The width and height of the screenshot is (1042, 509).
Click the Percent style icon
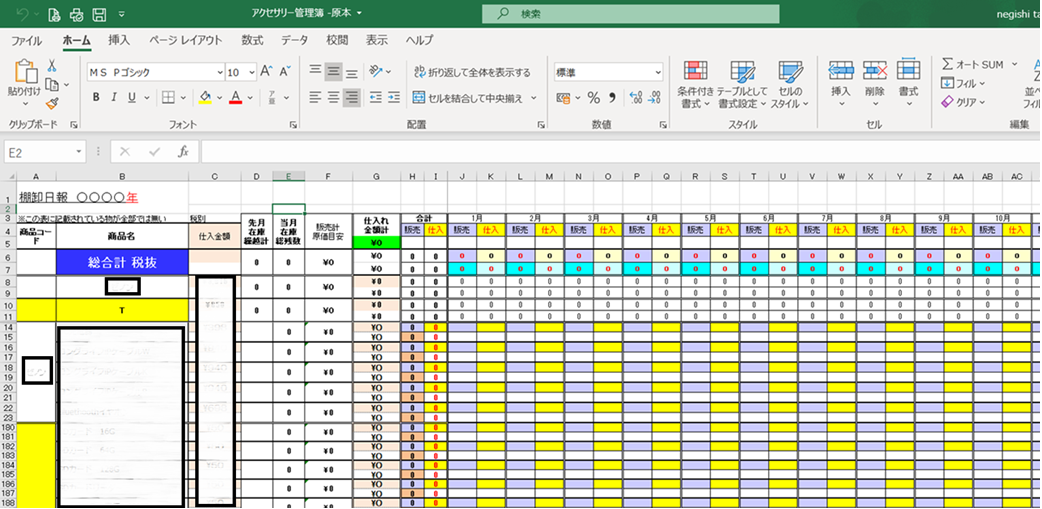593,98
